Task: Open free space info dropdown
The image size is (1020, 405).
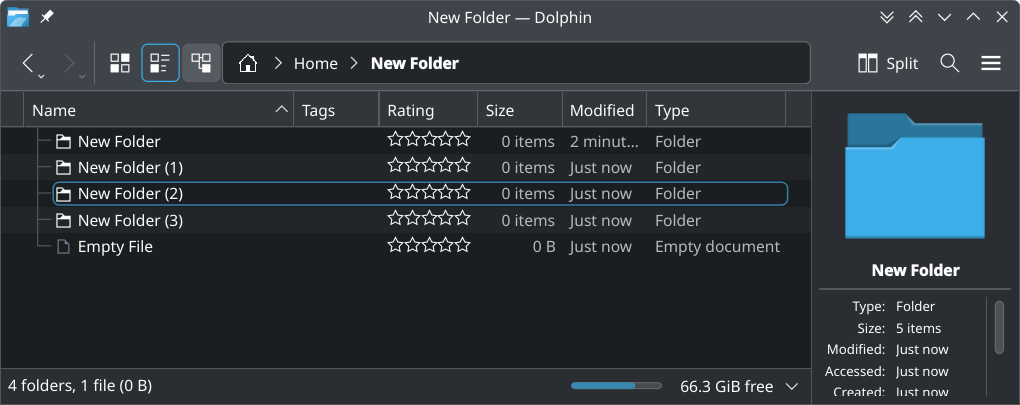Action: [792, 386]
